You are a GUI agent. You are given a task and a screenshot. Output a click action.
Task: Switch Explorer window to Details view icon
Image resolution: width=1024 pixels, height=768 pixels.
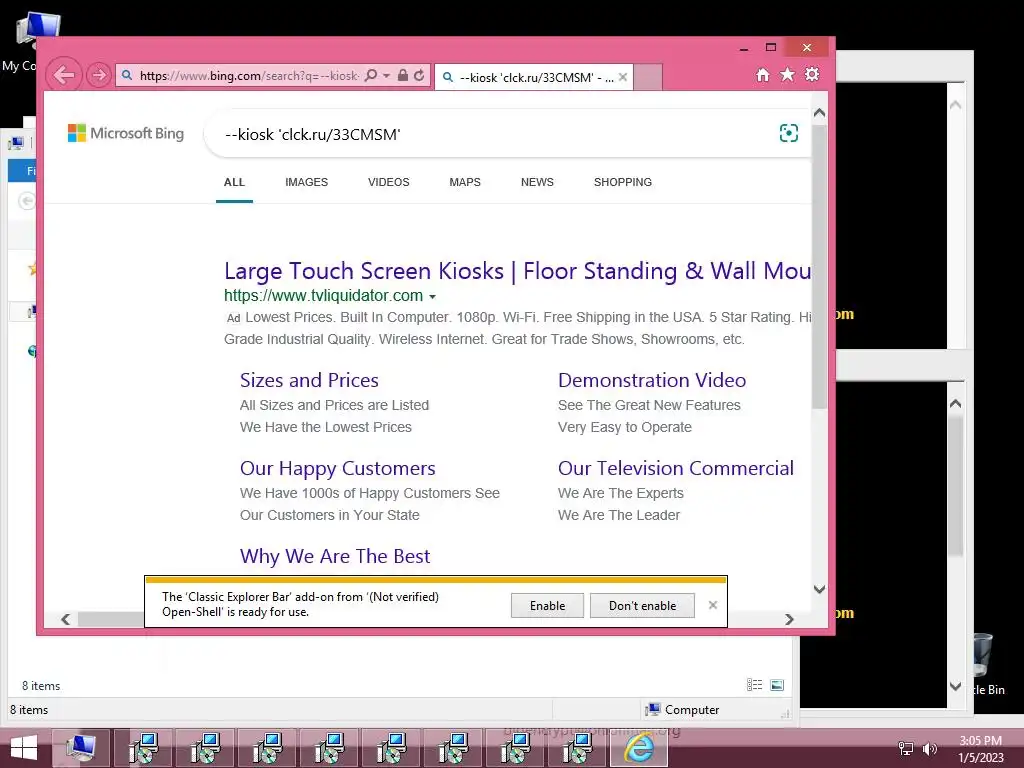(754, 684)
